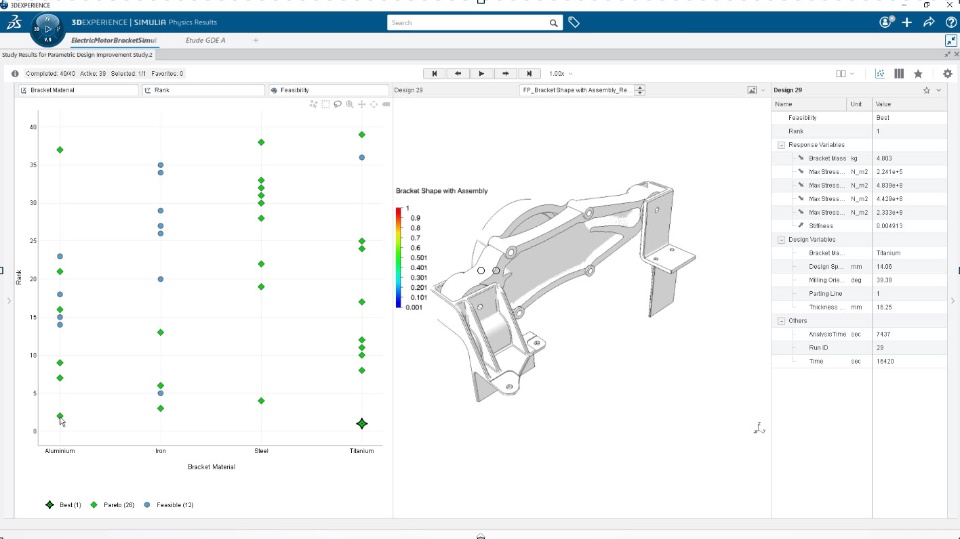Expand the right side panel arrow
This screenshot has width=960, height=539.
tap(953, 301)
